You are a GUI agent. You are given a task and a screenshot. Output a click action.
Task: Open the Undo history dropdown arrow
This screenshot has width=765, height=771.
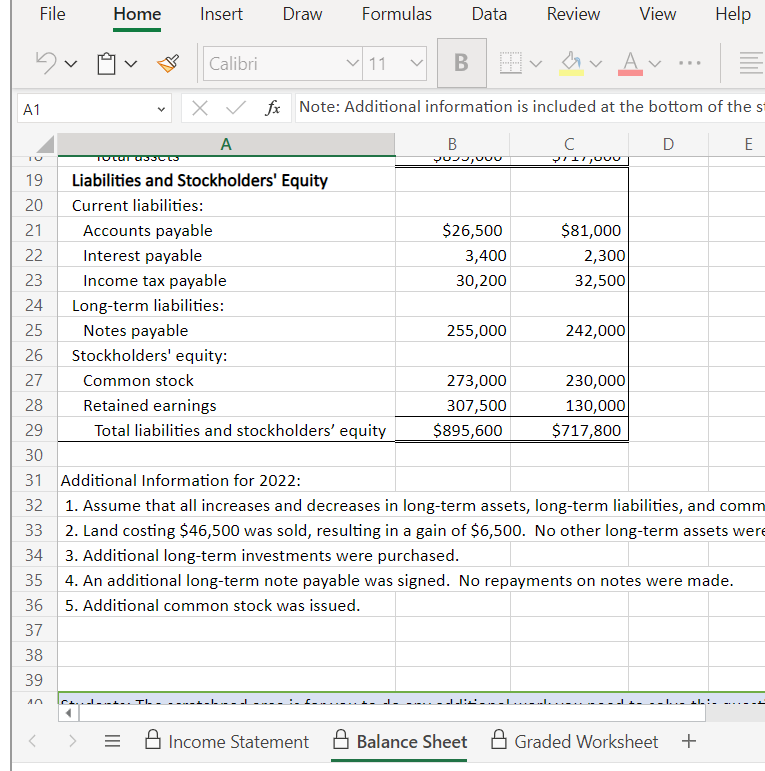coord(71,64)
